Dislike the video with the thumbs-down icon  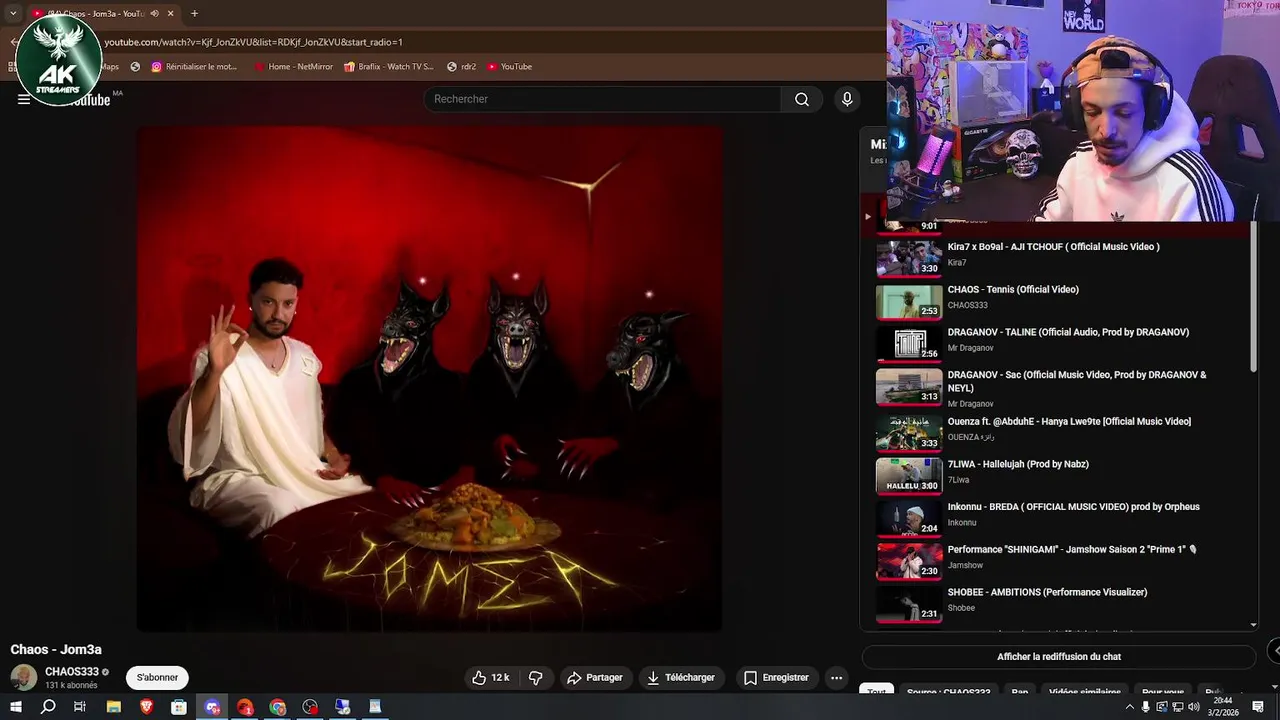(536, 677)
